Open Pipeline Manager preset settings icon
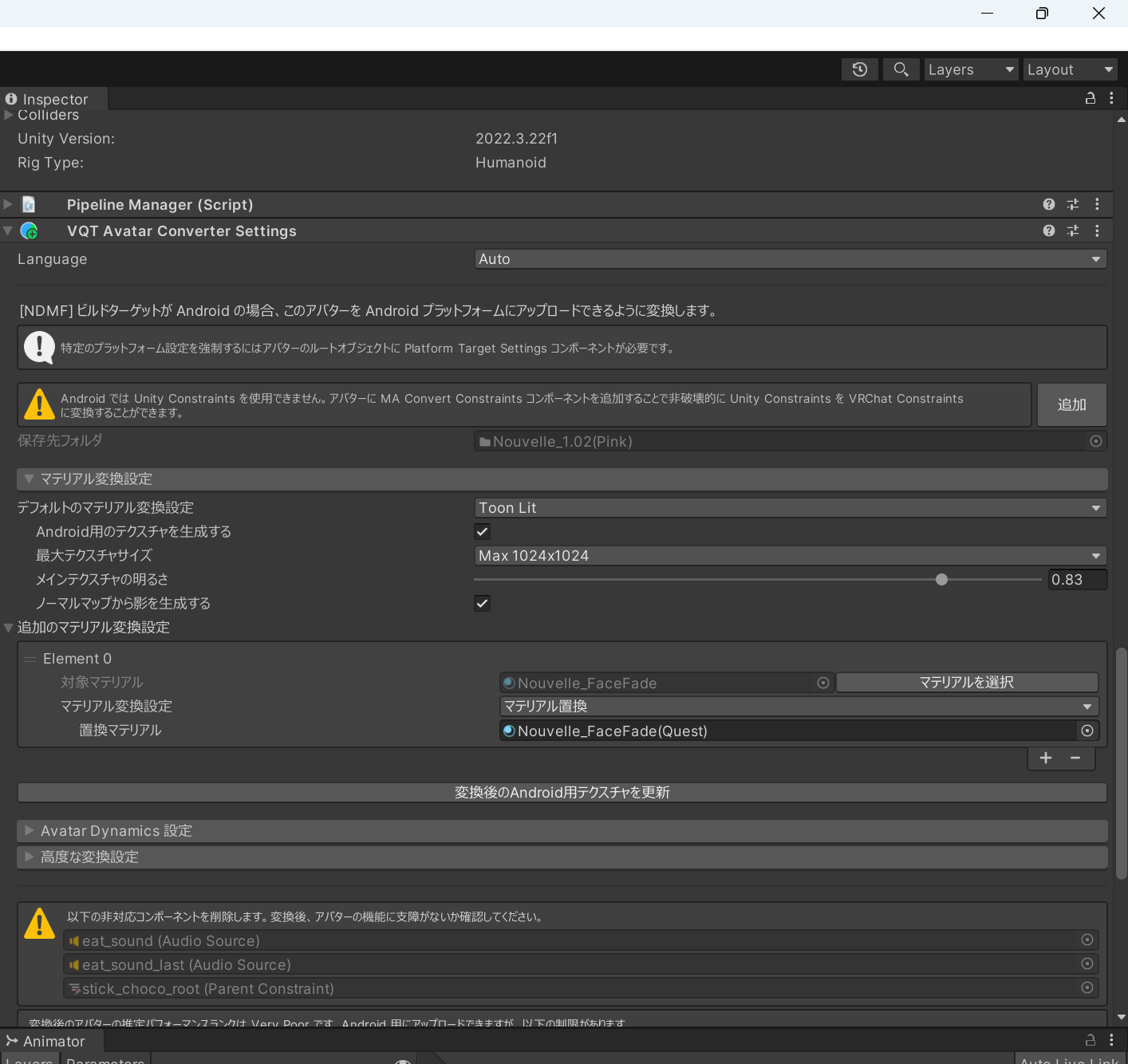 (x=1072, y=204)
